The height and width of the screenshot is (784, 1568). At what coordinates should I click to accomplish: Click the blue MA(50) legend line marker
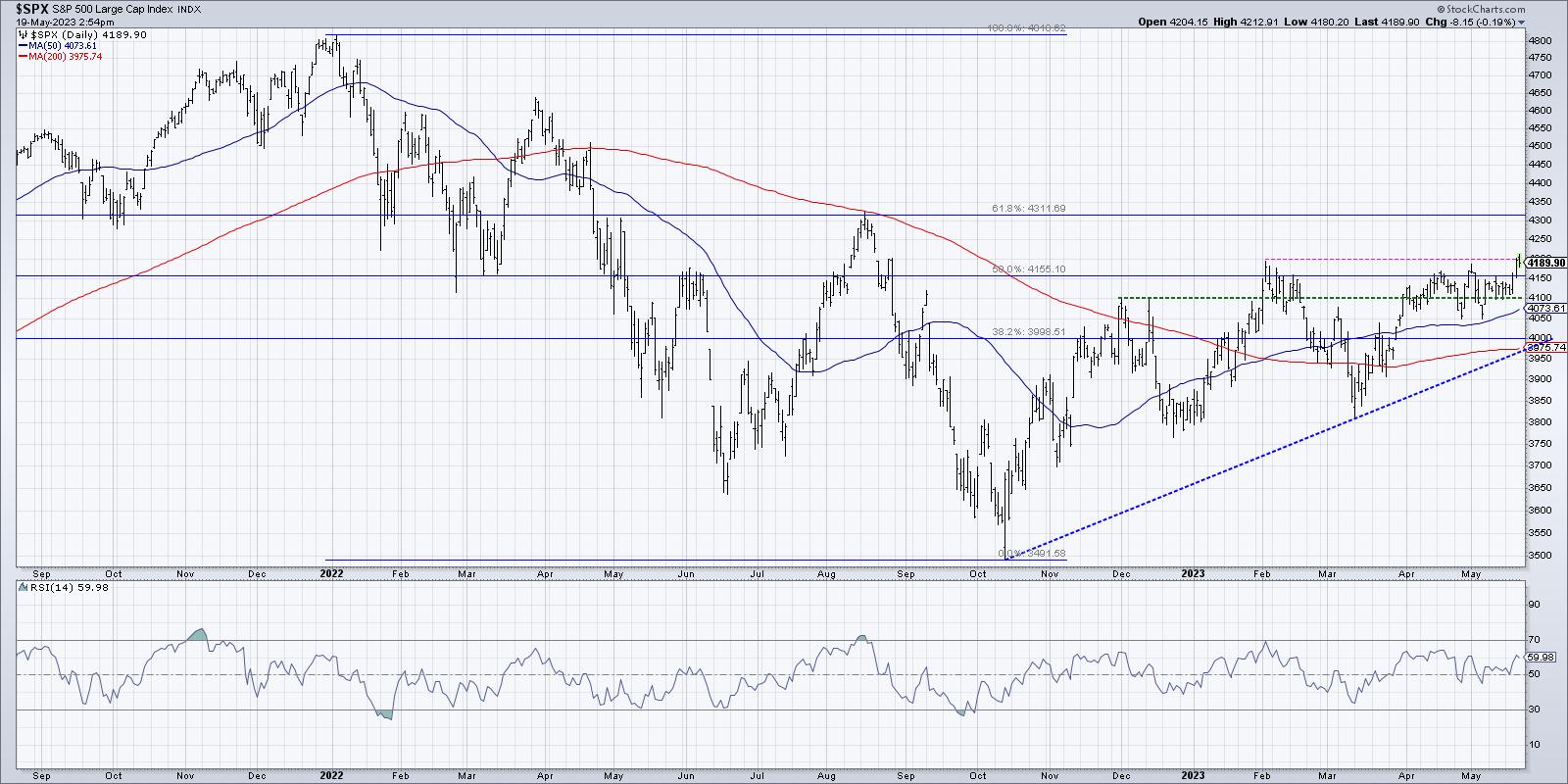23,45
